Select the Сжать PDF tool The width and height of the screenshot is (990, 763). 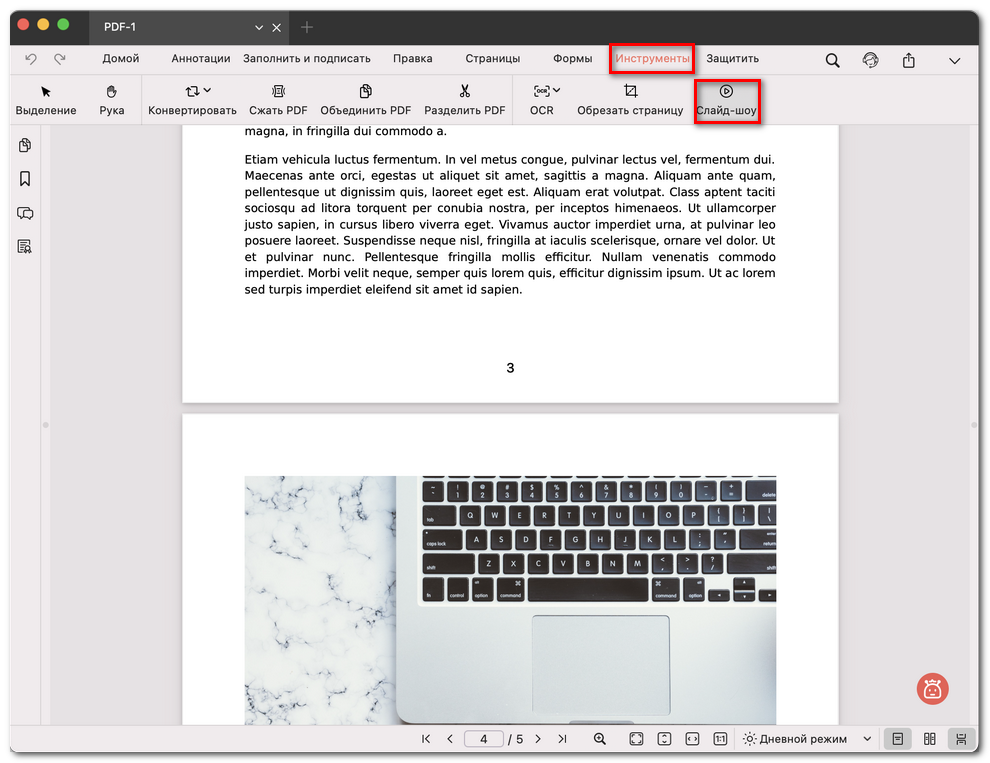[278, 100]
